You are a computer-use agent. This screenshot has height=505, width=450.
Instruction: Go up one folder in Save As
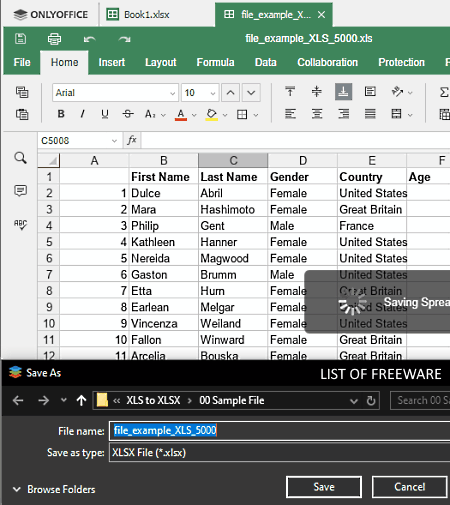pos(81,400)
